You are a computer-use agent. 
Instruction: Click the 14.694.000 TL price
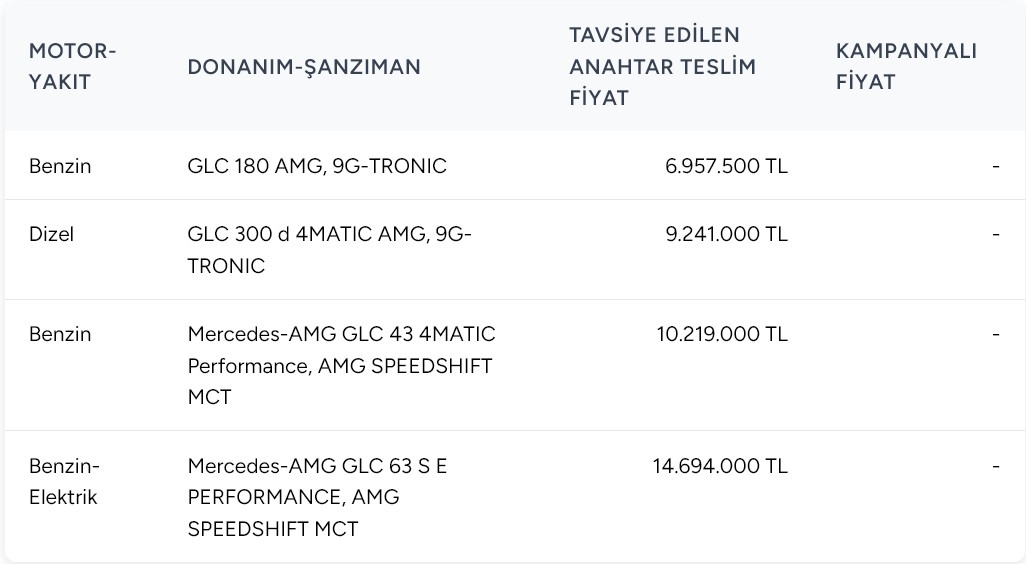(x=720, y=466)
